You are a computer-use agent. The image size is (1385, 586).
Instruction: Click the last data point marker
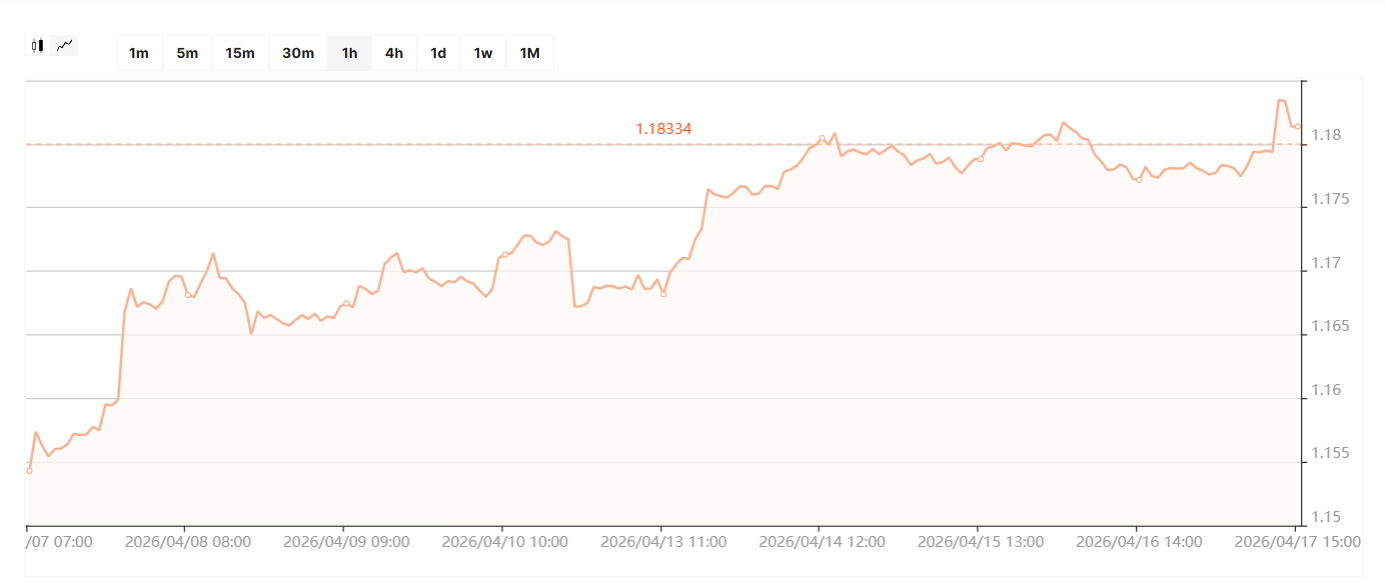coord(1297,126)
